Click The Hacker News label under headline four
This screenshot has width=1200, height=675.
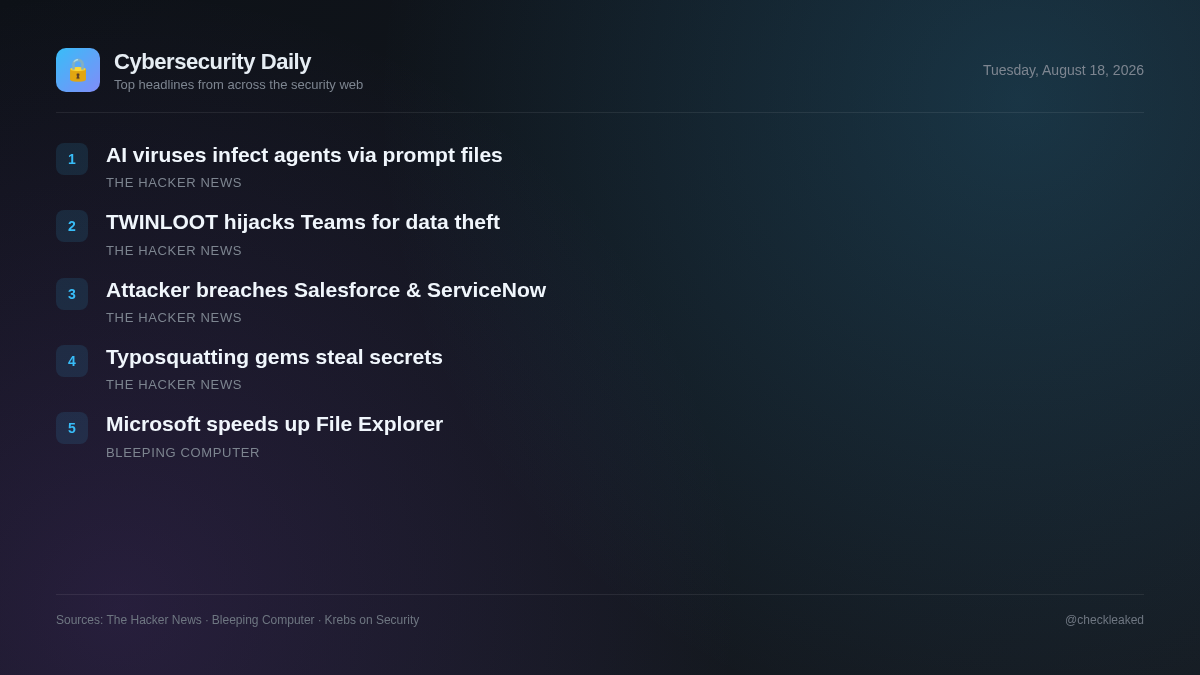click(x=174, y=385)
